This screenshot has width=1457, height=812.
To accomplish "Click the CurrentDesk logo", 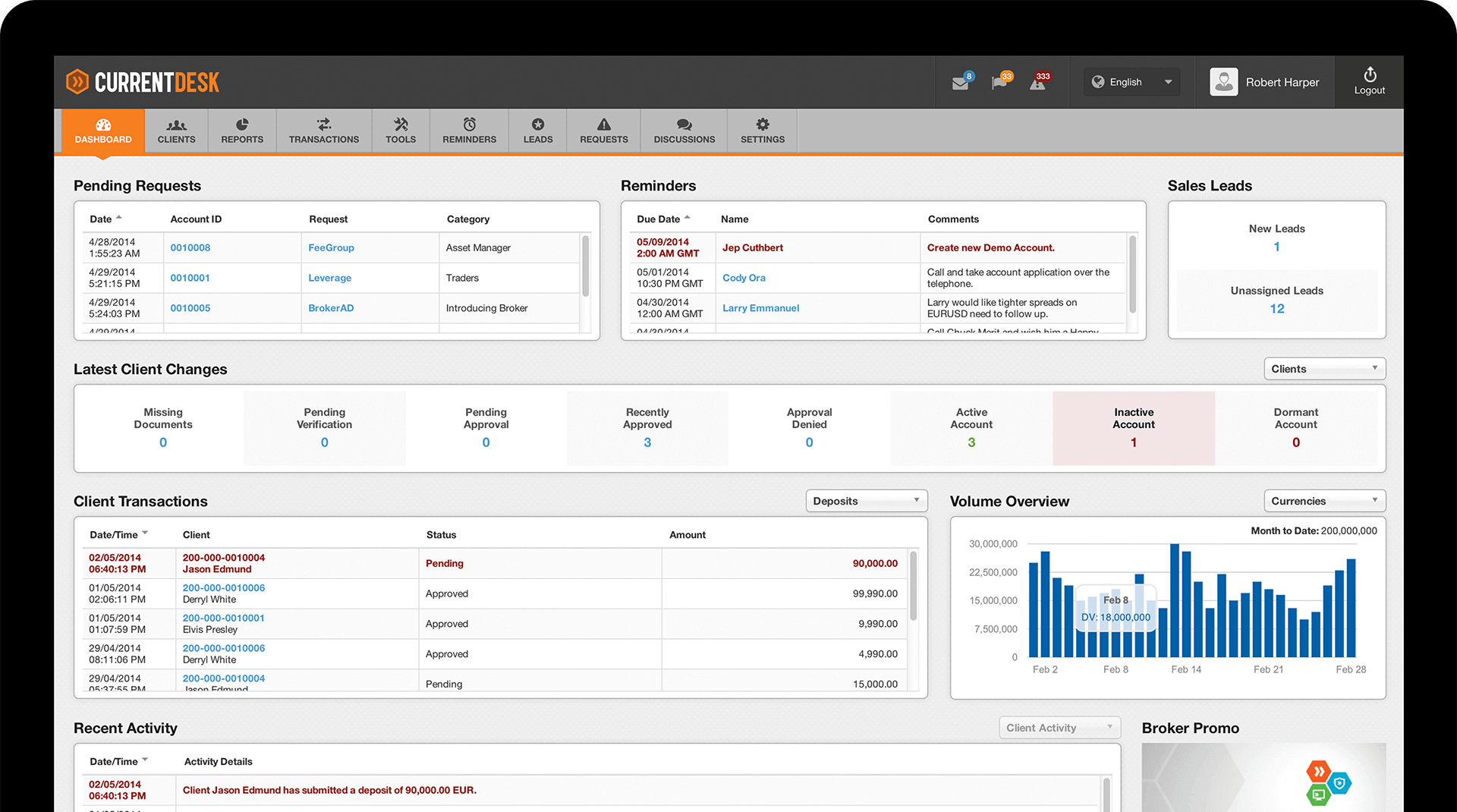I will (x=143, y=82).
